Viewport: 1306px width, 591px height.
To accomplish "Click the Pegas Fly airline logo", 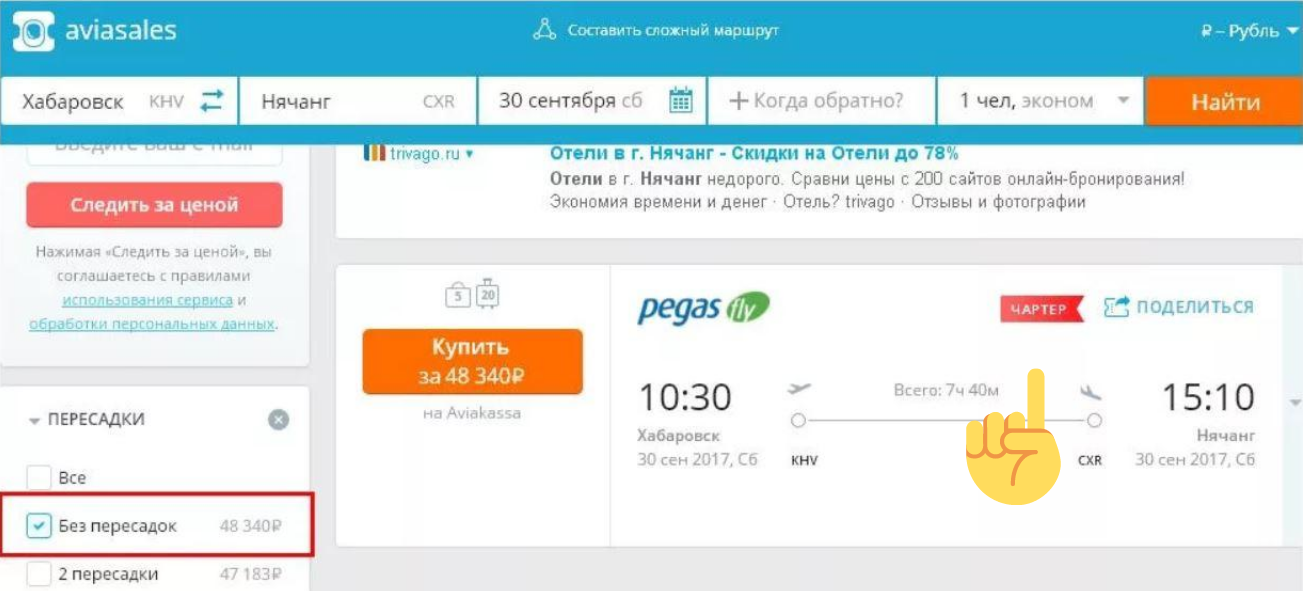I will point(703,307).
